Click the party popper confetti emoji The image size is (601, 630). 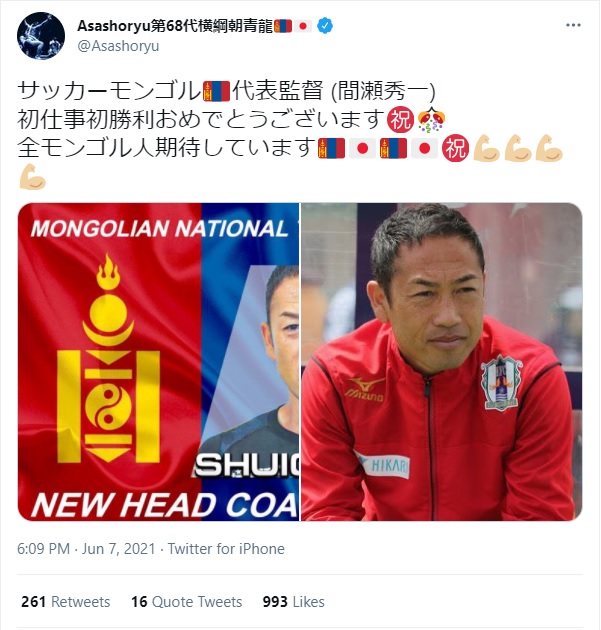[x=431, y=120]
